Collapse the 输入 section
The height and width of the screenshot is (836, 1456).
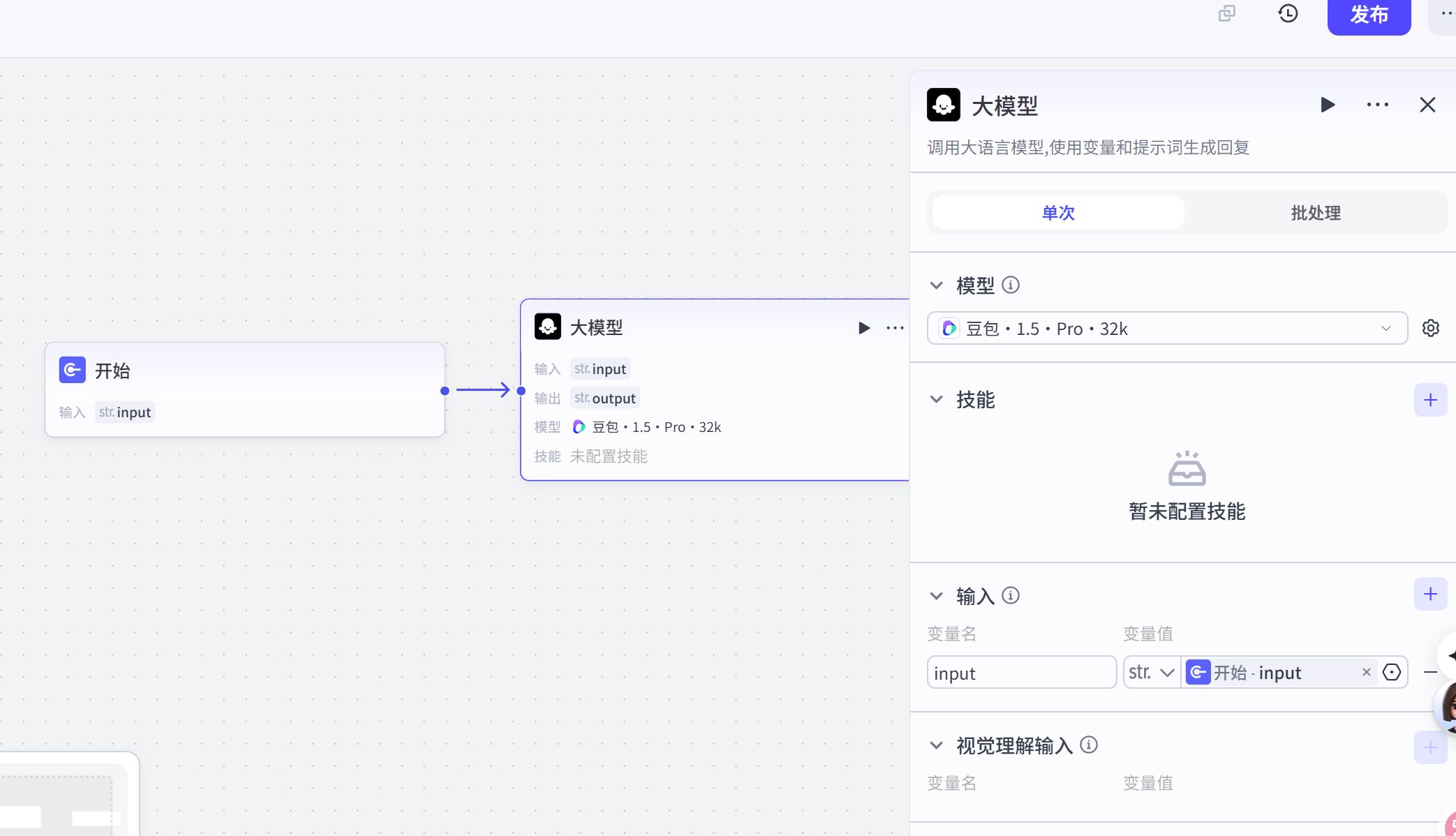click(x=937, y=595)
